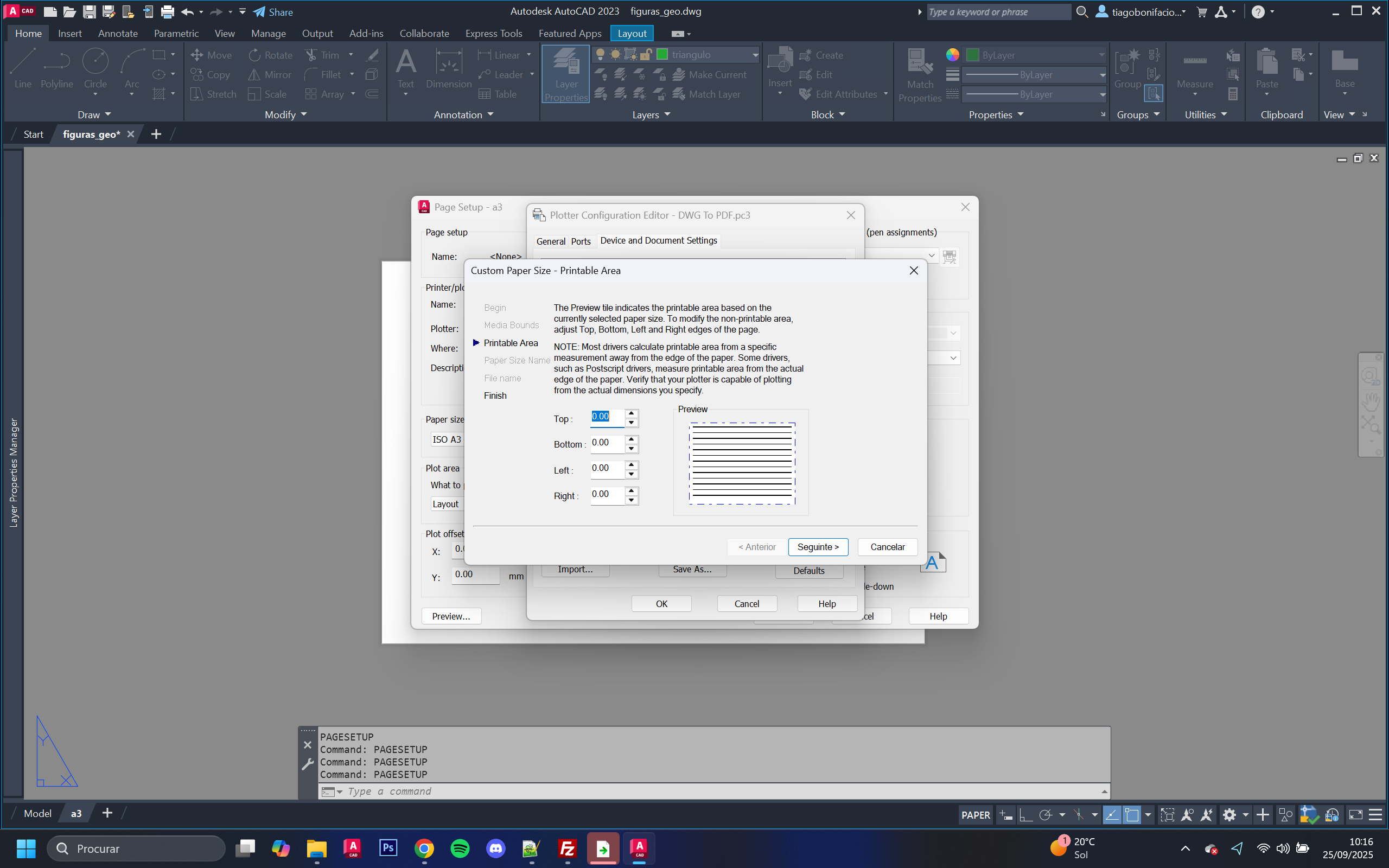Switch to the Annotate ribbon tab
Image resolution: width=1389 pixels, height=868 pixels.
[x=118, y=33]
